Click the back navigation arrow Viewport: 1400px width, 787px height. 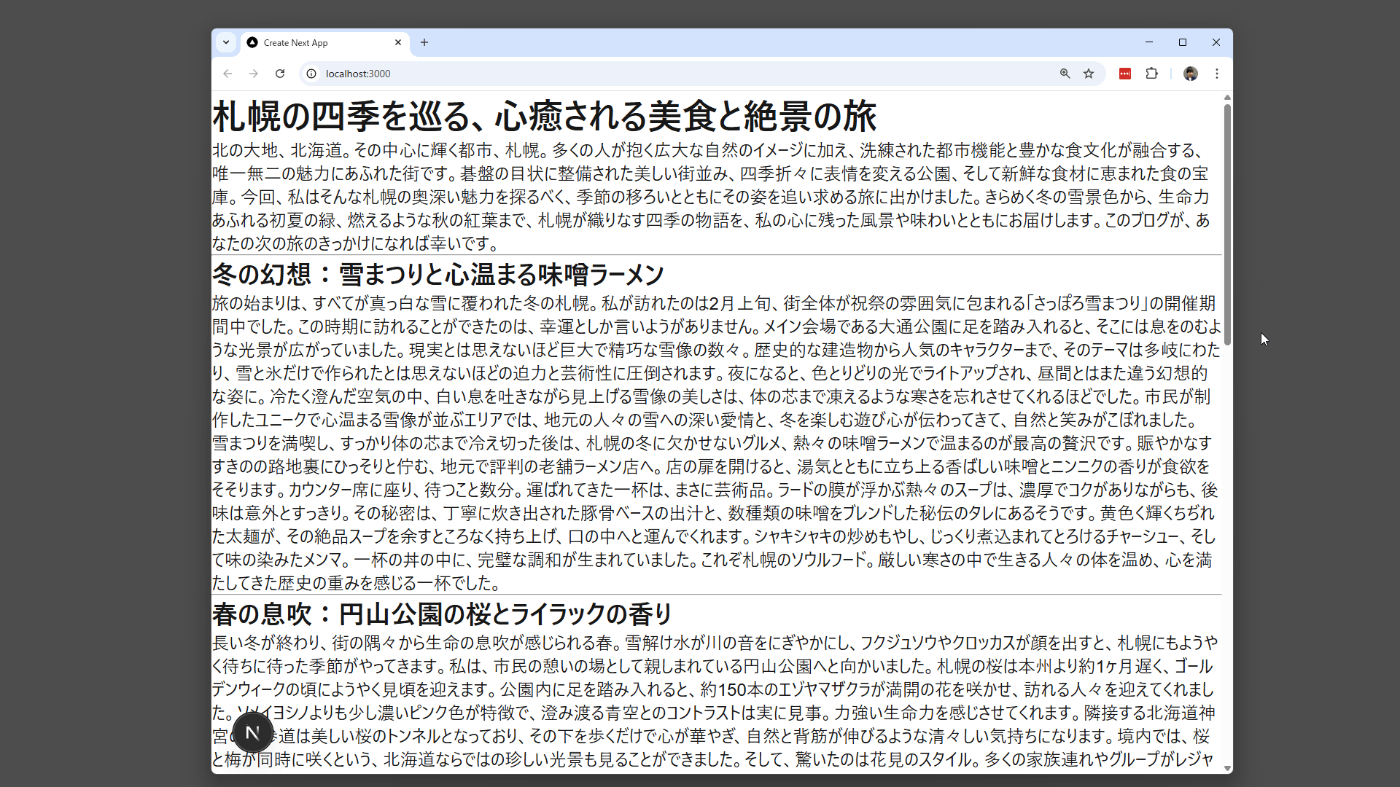pos(227,73)
